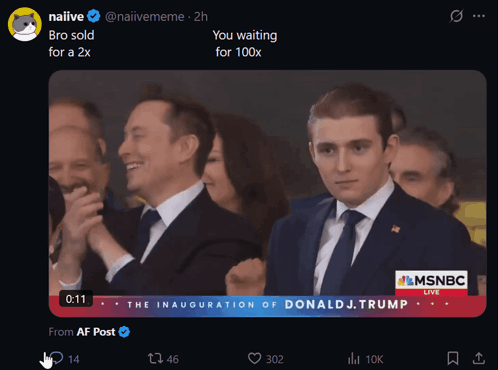Bookmark this post

(453, 359)
